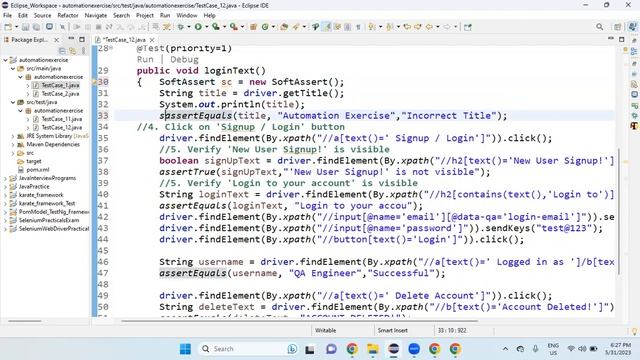Click the New file wizard icon

coord(8,27)
